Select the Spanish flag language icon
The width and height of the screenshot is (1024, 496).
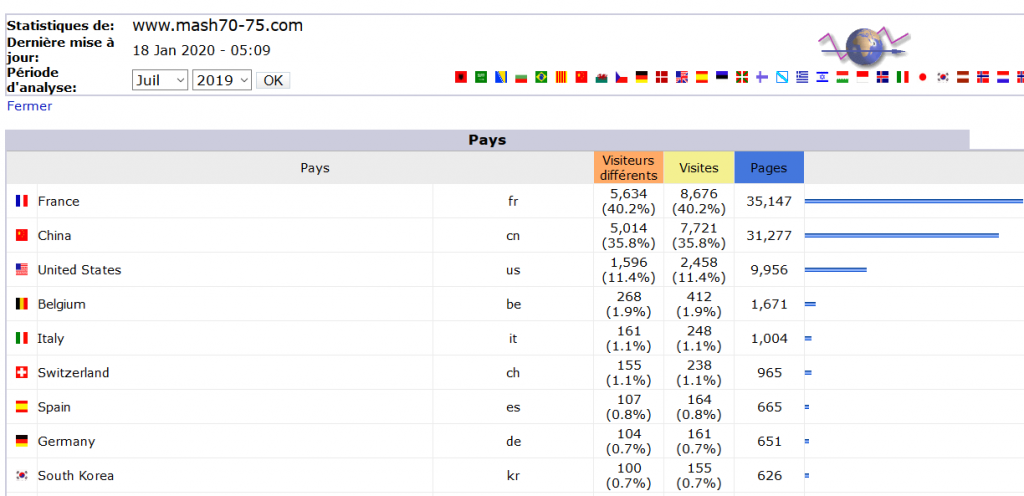pos(701,78)
